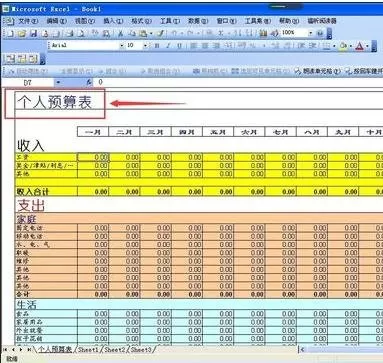The width and height of the screenshot is (383, 363).
Task: Switch to the Sheet2 tab
Action: pyautogui.click(x=115, y=349)
